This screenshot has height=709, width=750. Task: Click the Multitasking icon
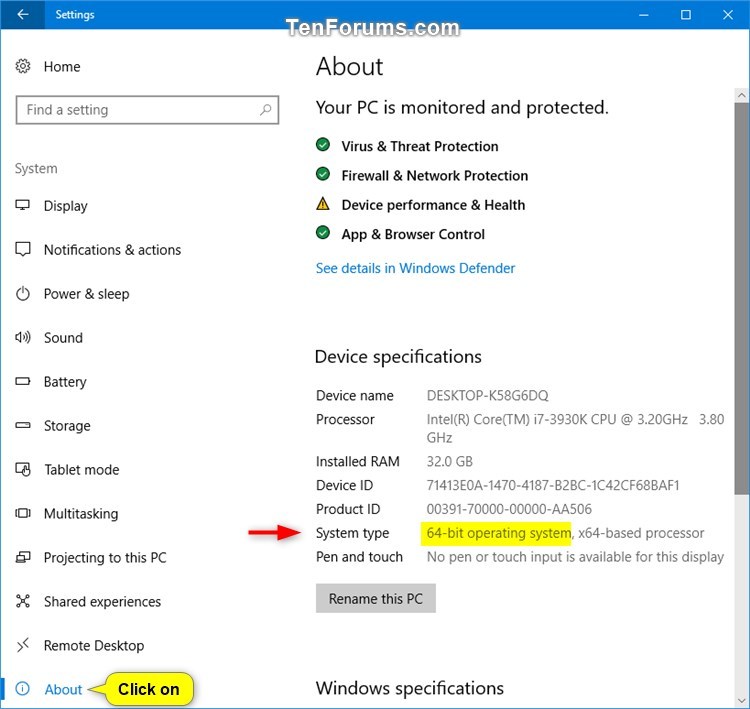coord(22,513)
